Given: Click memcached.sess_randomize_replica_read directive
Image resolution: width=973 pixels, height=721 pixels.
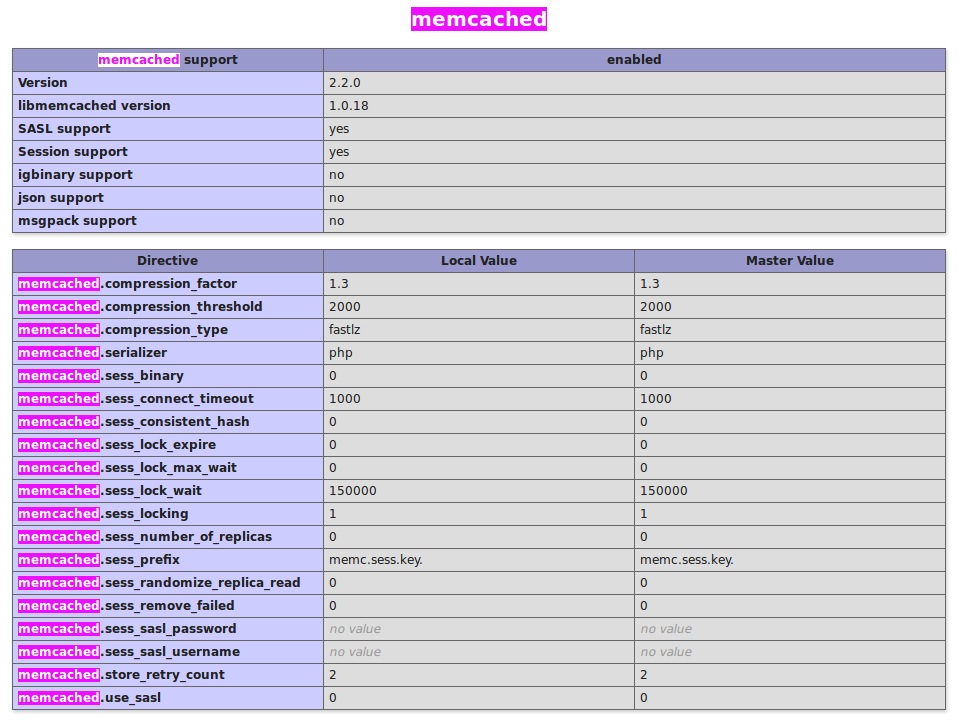Looking at the screenshot, I should point(159,582).
